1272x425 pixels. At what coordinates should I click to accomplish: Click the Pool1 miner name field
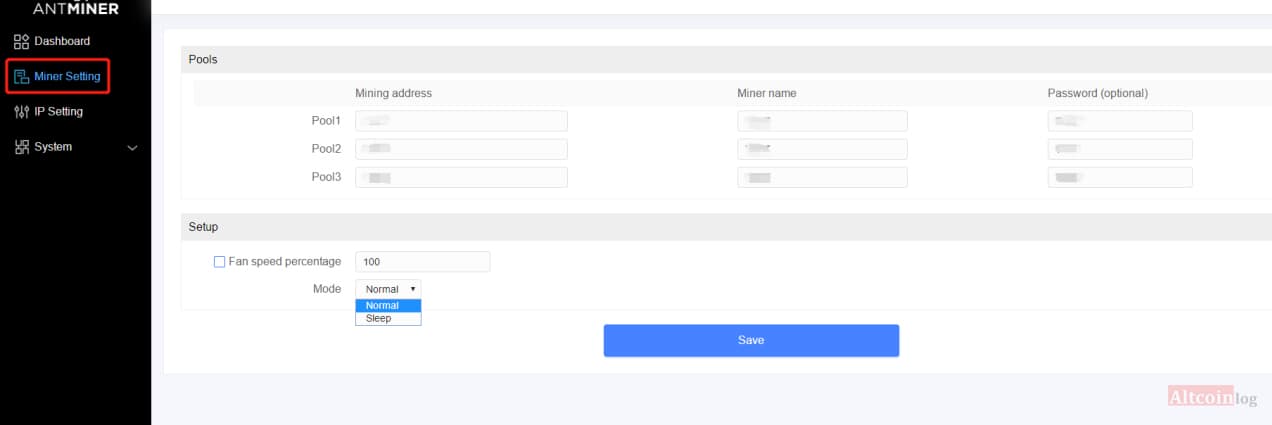tap(822, 121)
